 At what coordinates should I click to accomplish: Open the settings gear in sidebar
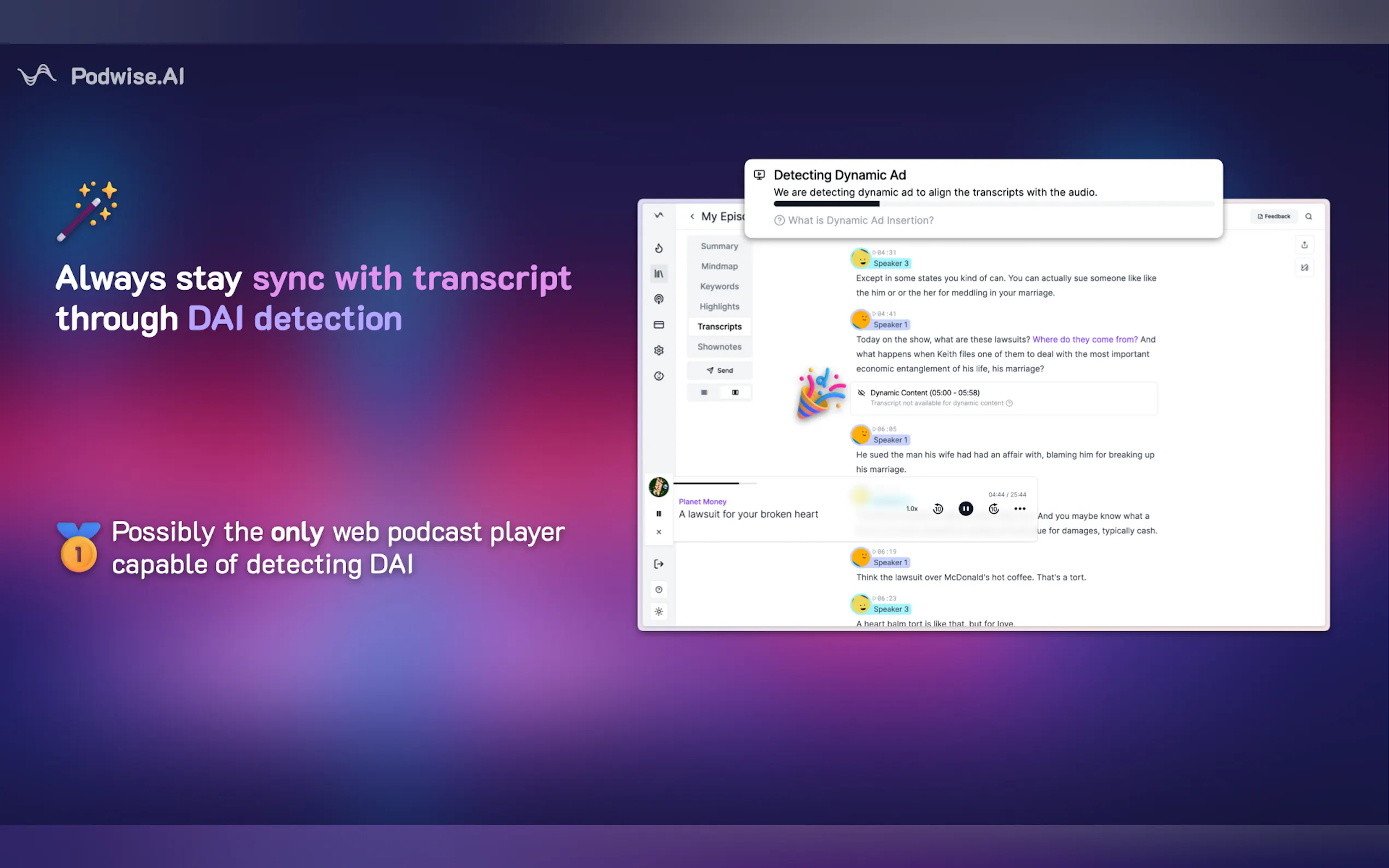(658, 350)
